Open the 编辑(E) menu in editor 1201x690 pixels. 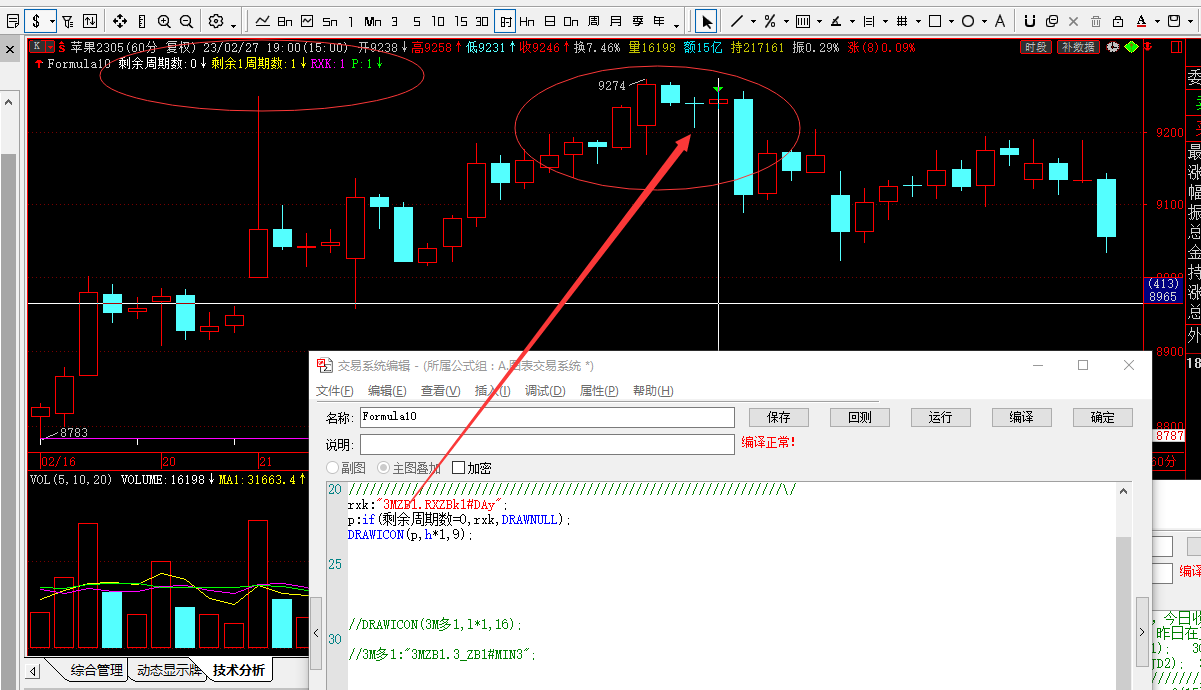[x=387, y=391]
